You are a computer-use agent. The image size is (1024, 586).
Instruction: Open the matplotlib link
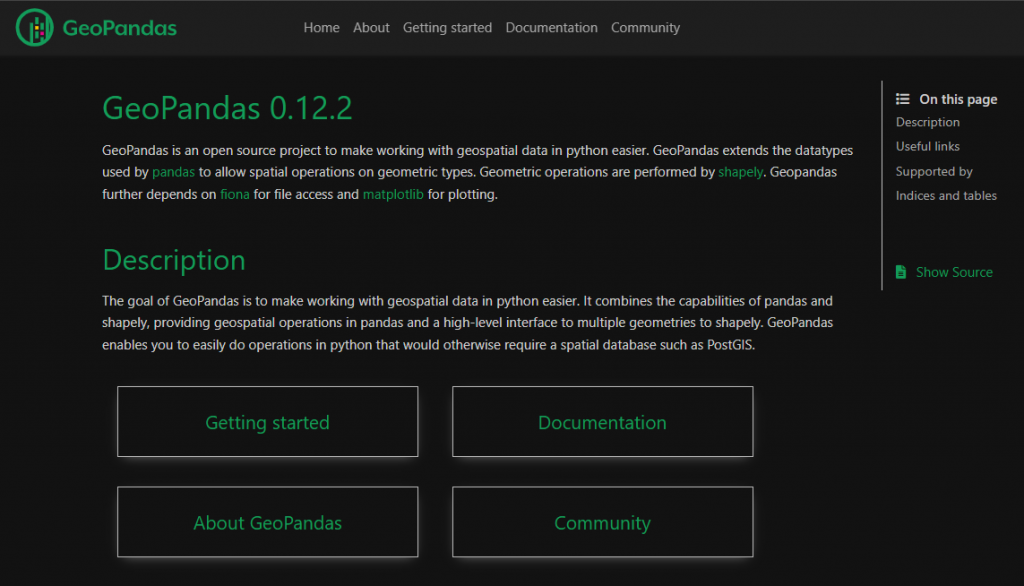[393, 195]
